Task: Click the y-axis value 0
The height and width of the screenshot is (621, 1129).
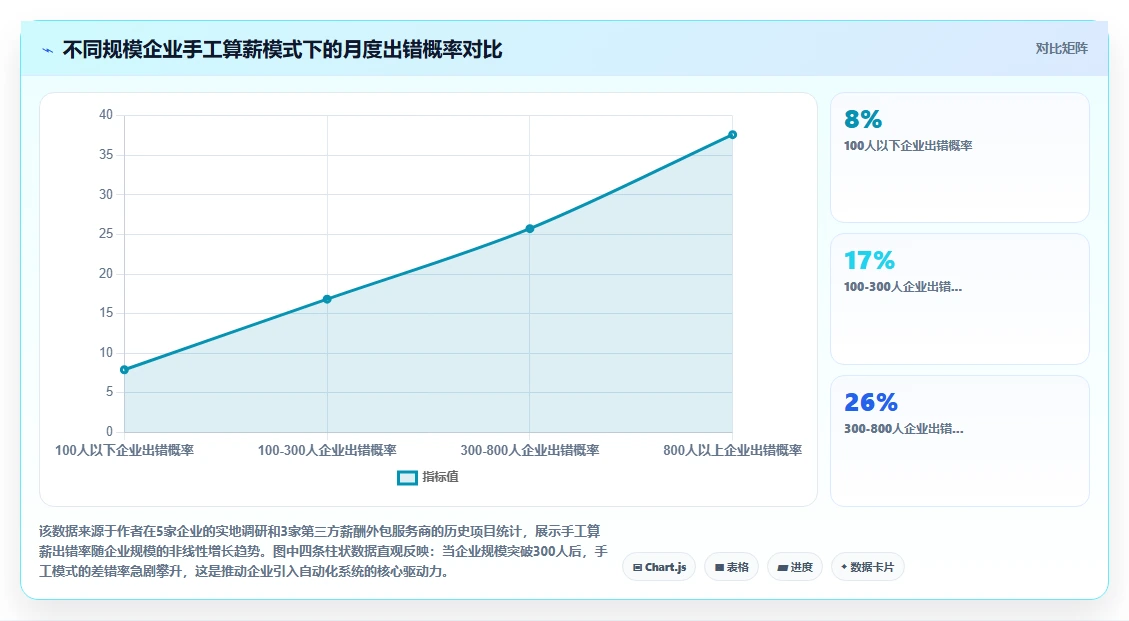Action: pos(109,432)
